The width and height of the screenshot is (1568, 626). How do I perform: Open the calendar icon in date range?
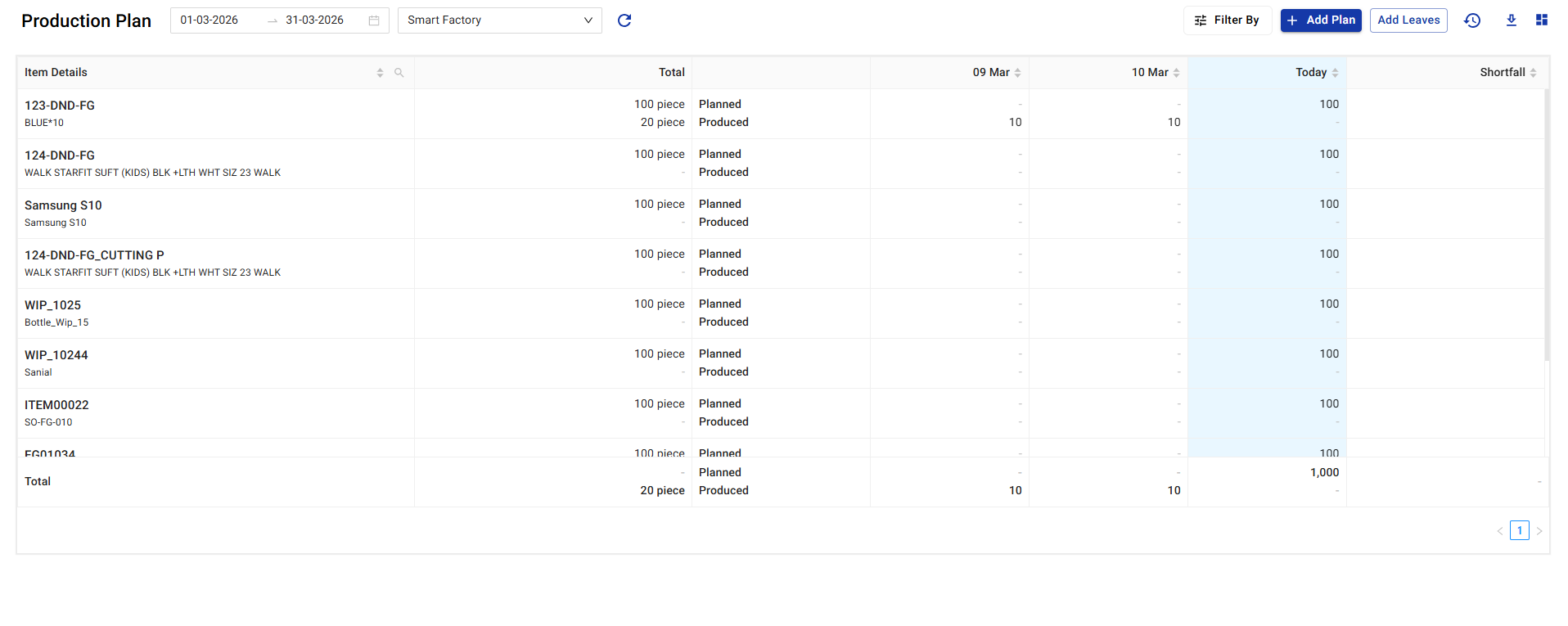point(374,20)
